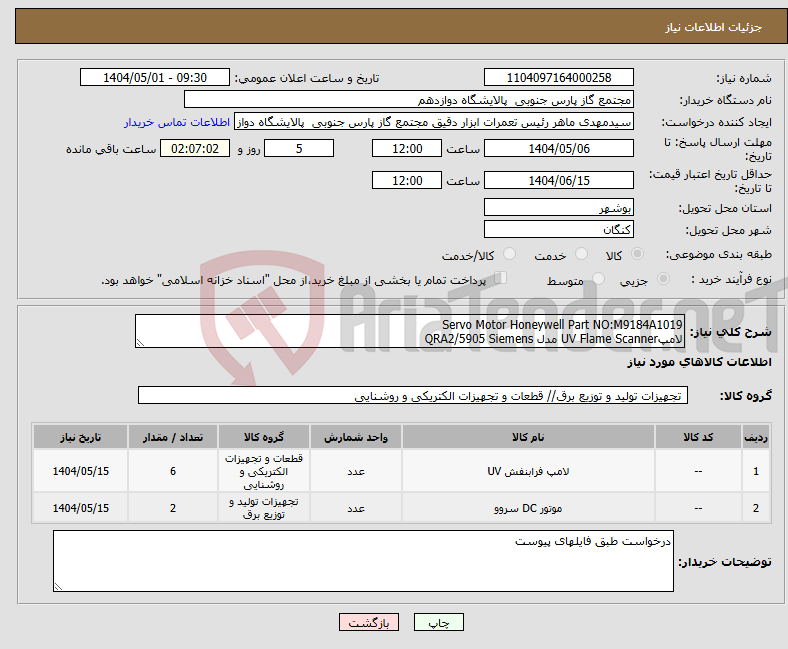Click the general description text area
The height and width of the screenshot is (649, 788).
click(410, 331)
